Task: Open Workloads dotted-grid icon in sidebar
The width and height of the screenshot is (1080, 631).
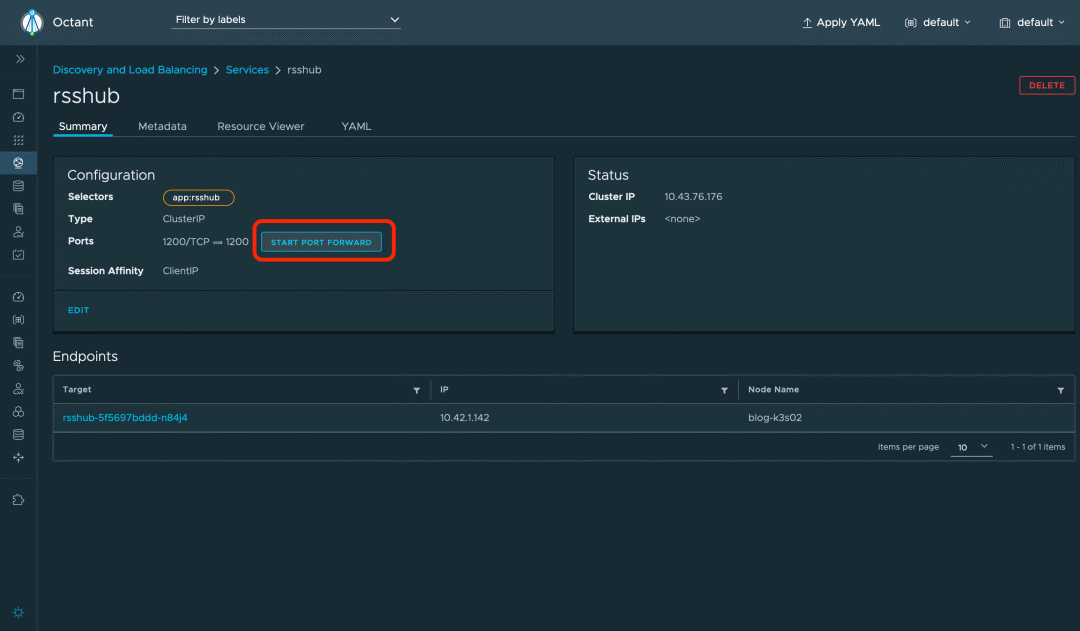Action: (x=19, y=140)
